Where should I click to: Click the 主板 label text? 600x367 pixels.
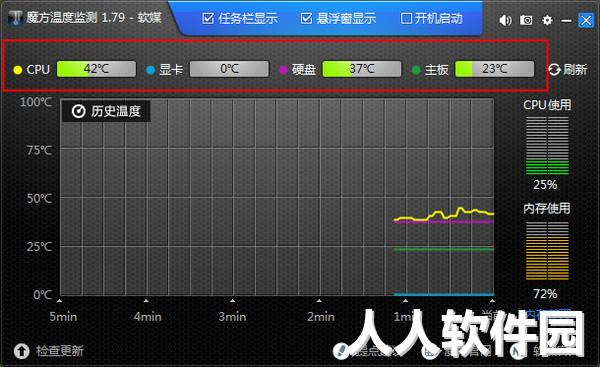(437, 70)
